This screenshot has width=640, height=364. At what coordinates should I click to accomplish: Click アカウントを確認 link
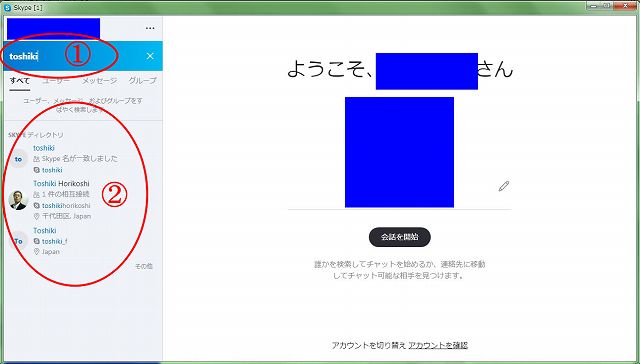(438, 345)
